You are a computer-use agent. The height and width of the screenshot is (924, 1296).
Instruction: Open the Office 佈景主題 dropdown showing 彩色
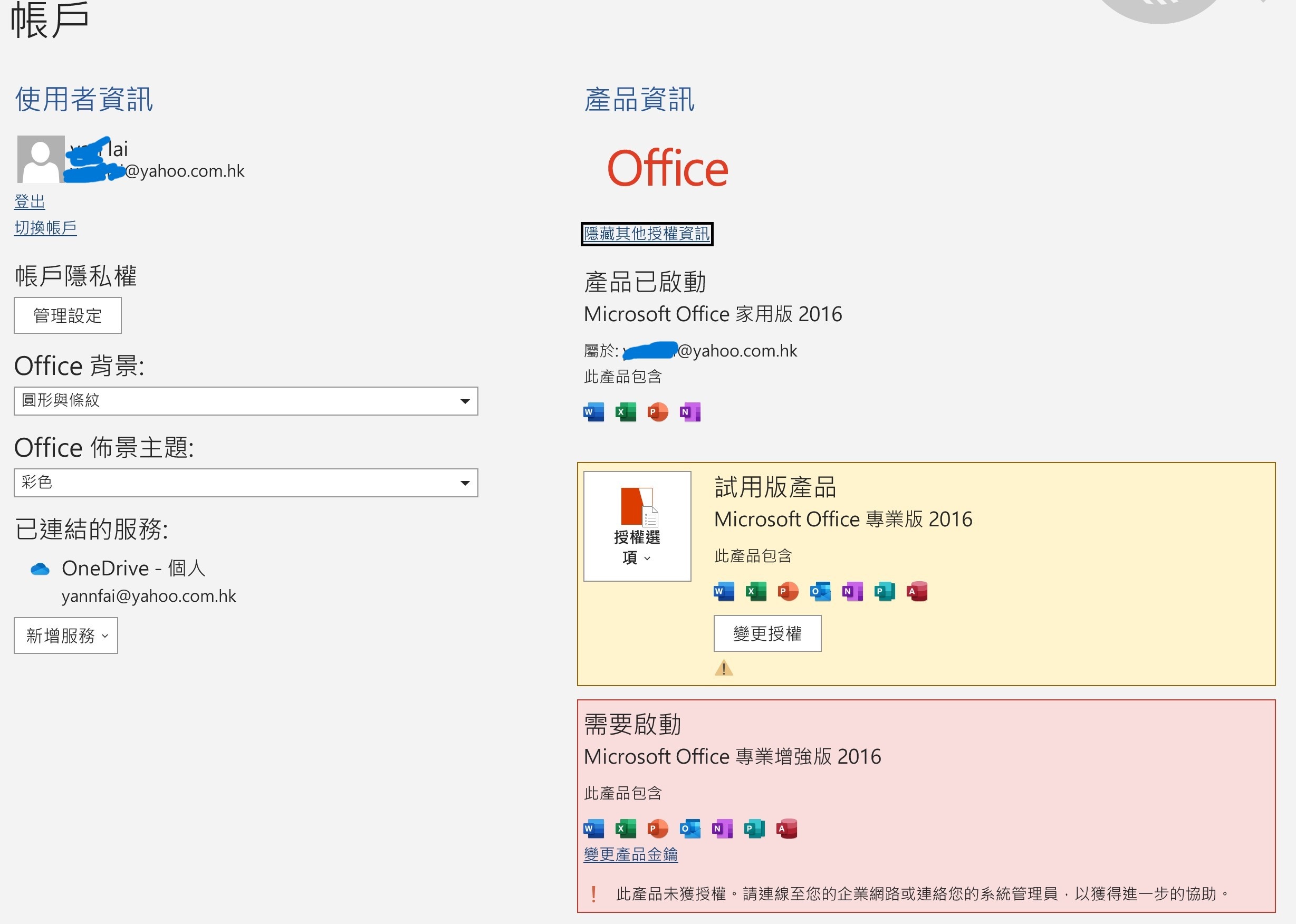[x=246, y=483]
